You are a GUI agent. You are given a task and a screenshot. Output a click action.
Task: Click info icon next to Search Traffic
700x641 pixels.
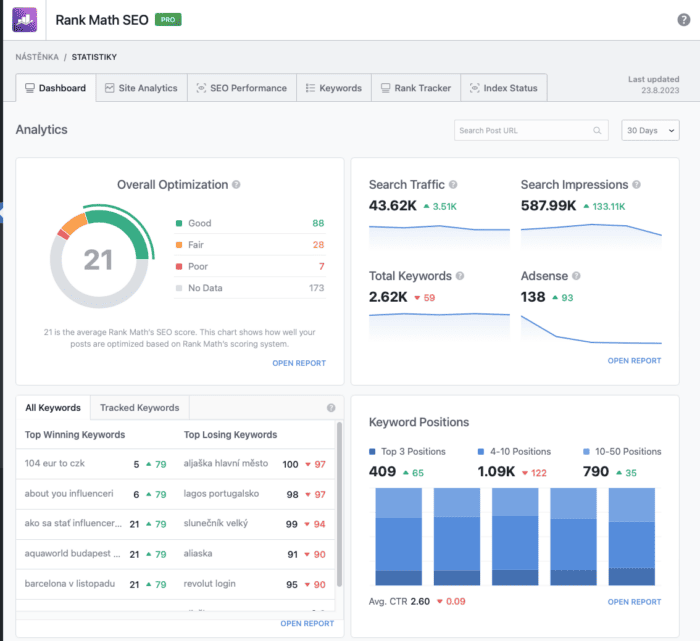(x=453, y=185)
